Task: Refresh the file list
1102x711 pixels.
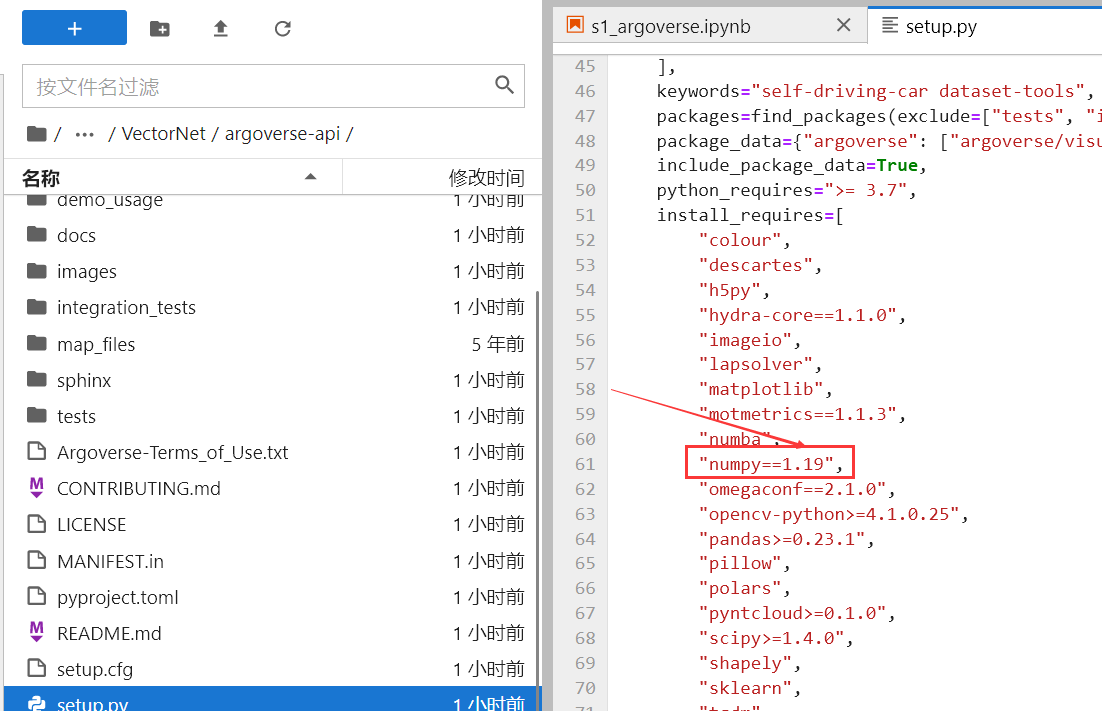Action: pos(283,29)
